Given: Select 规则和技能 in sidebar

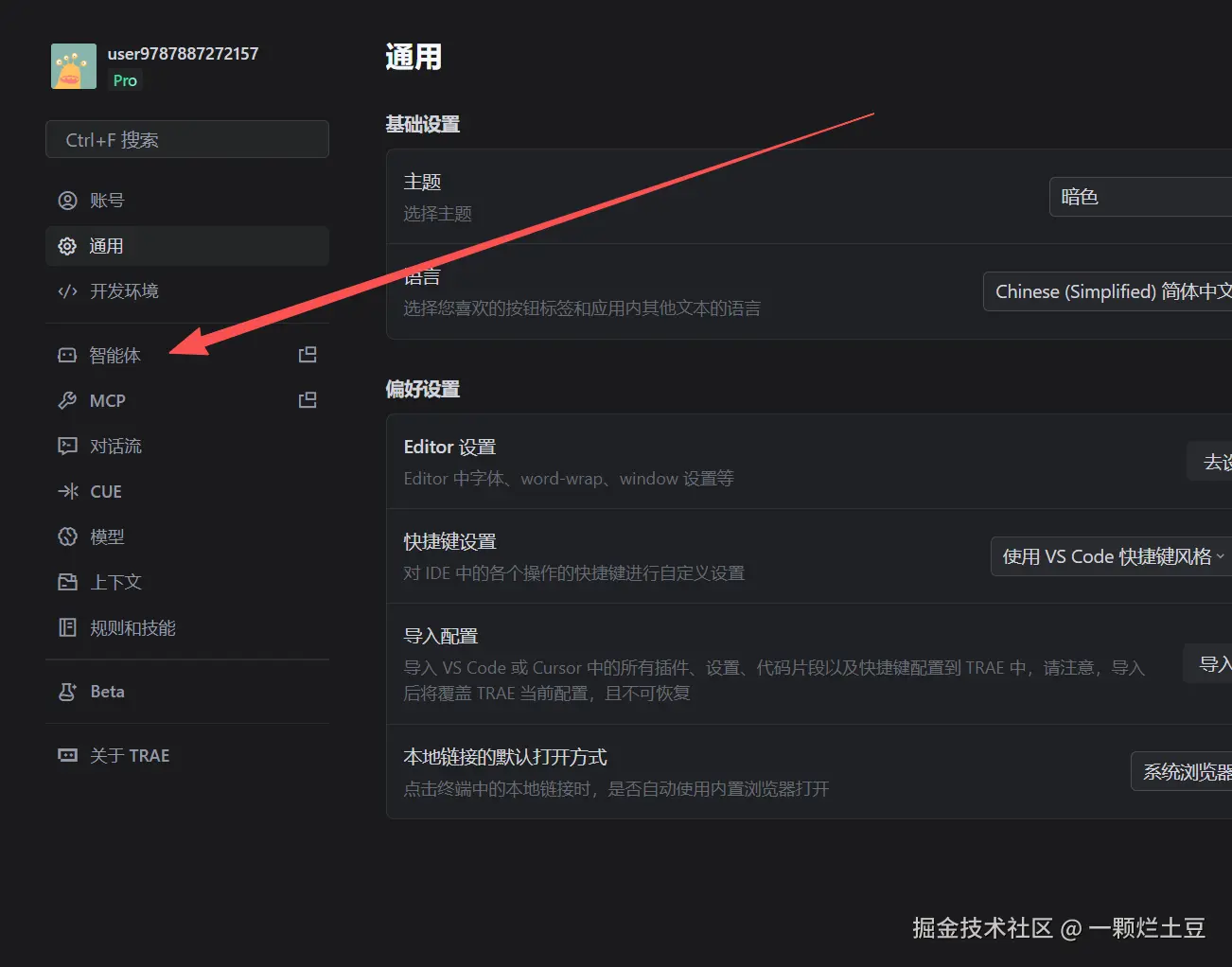Looking at the screenshot, I should point(187,628).
